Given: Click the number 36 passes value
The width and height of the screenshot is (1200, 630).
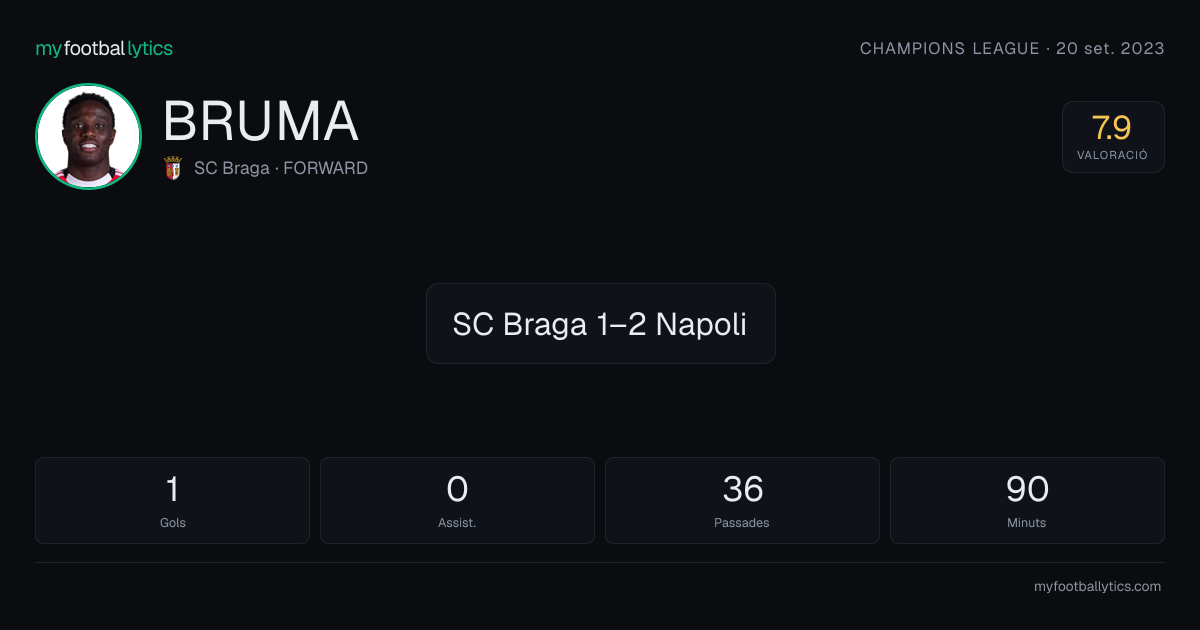Looking at the screenshot, I should [x=743, y=489].
